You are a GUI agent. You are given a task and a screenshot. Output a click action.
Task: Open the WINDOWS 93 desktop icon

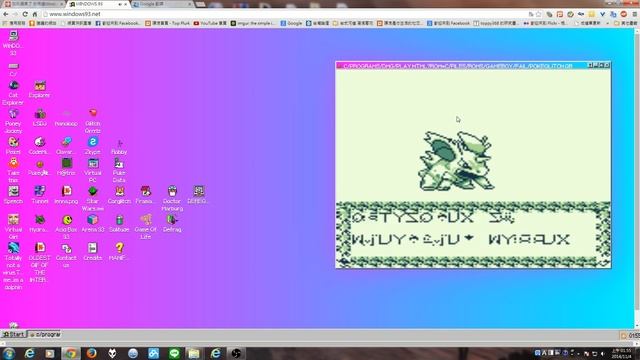tap(13, 43)
